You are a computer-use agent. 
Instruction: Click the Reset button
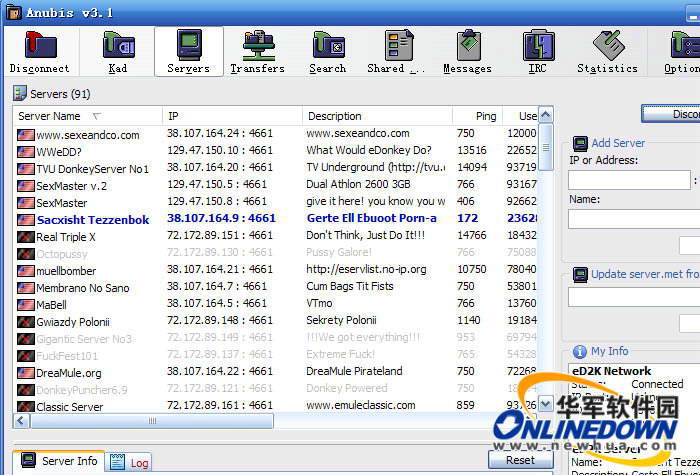[521, 460]
